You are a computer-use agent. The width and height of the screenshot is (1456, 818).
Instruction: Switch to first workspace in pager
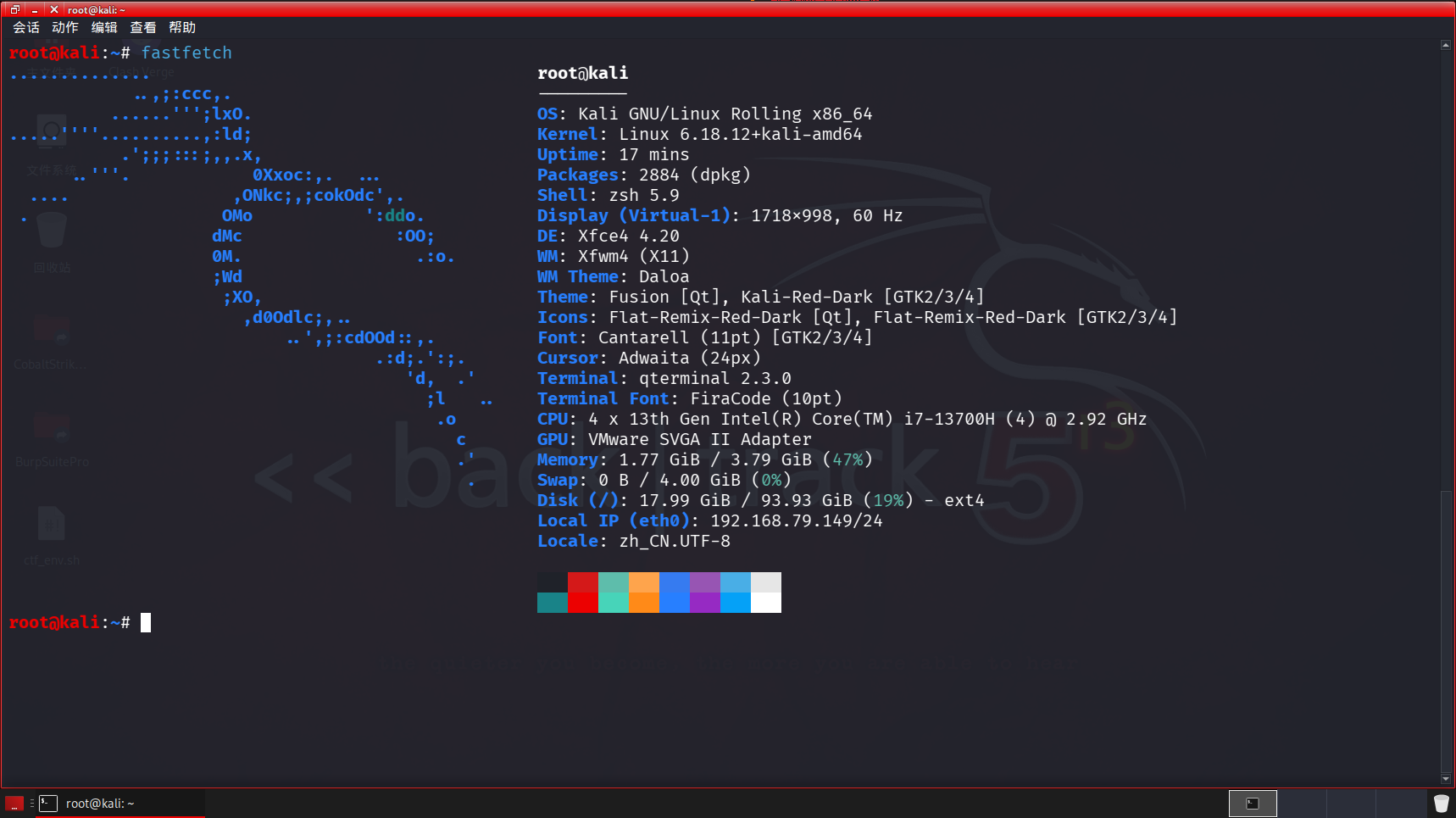click(x=1253, y=803)
